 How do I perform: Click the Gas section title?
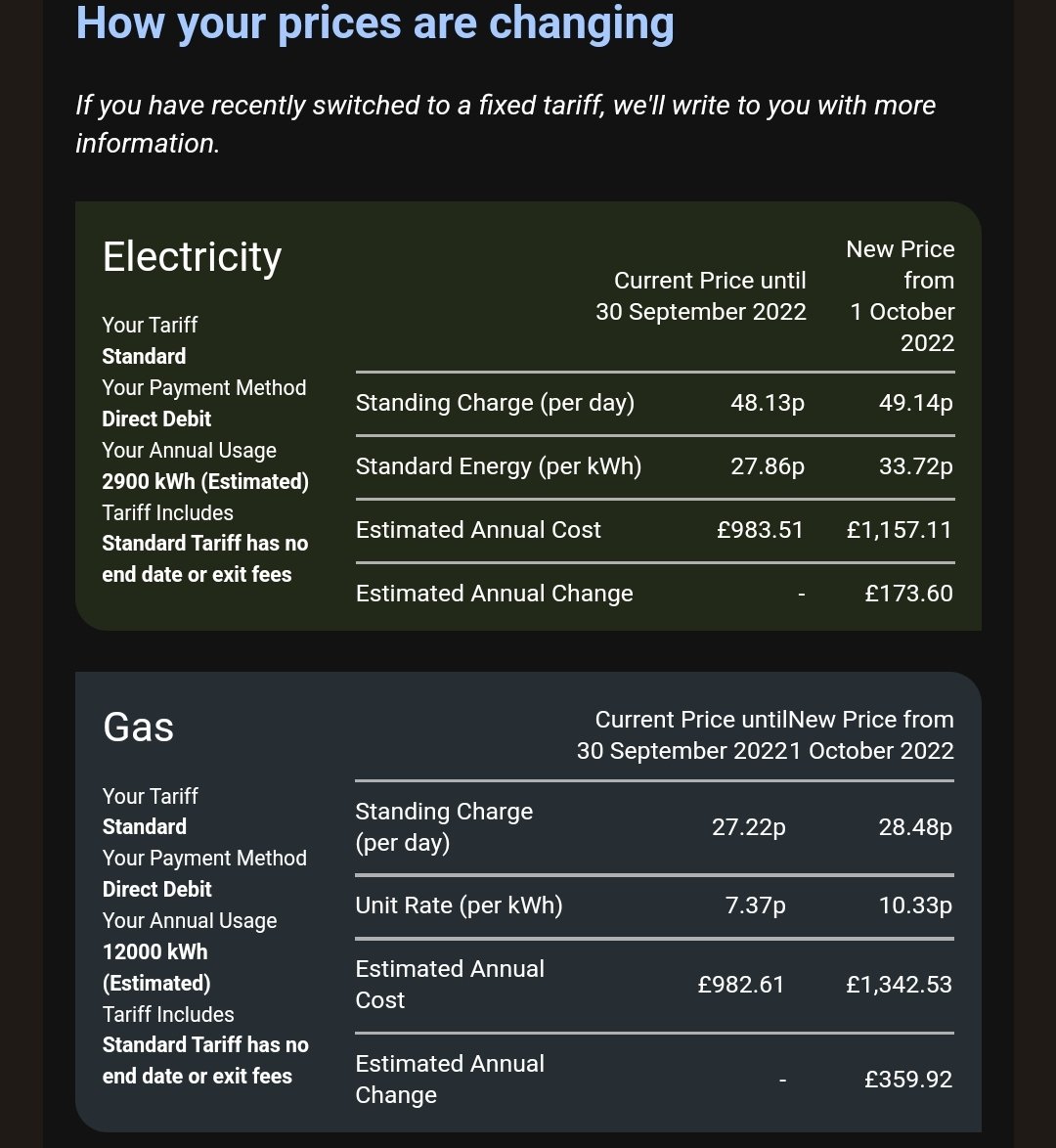click(138, 728)
